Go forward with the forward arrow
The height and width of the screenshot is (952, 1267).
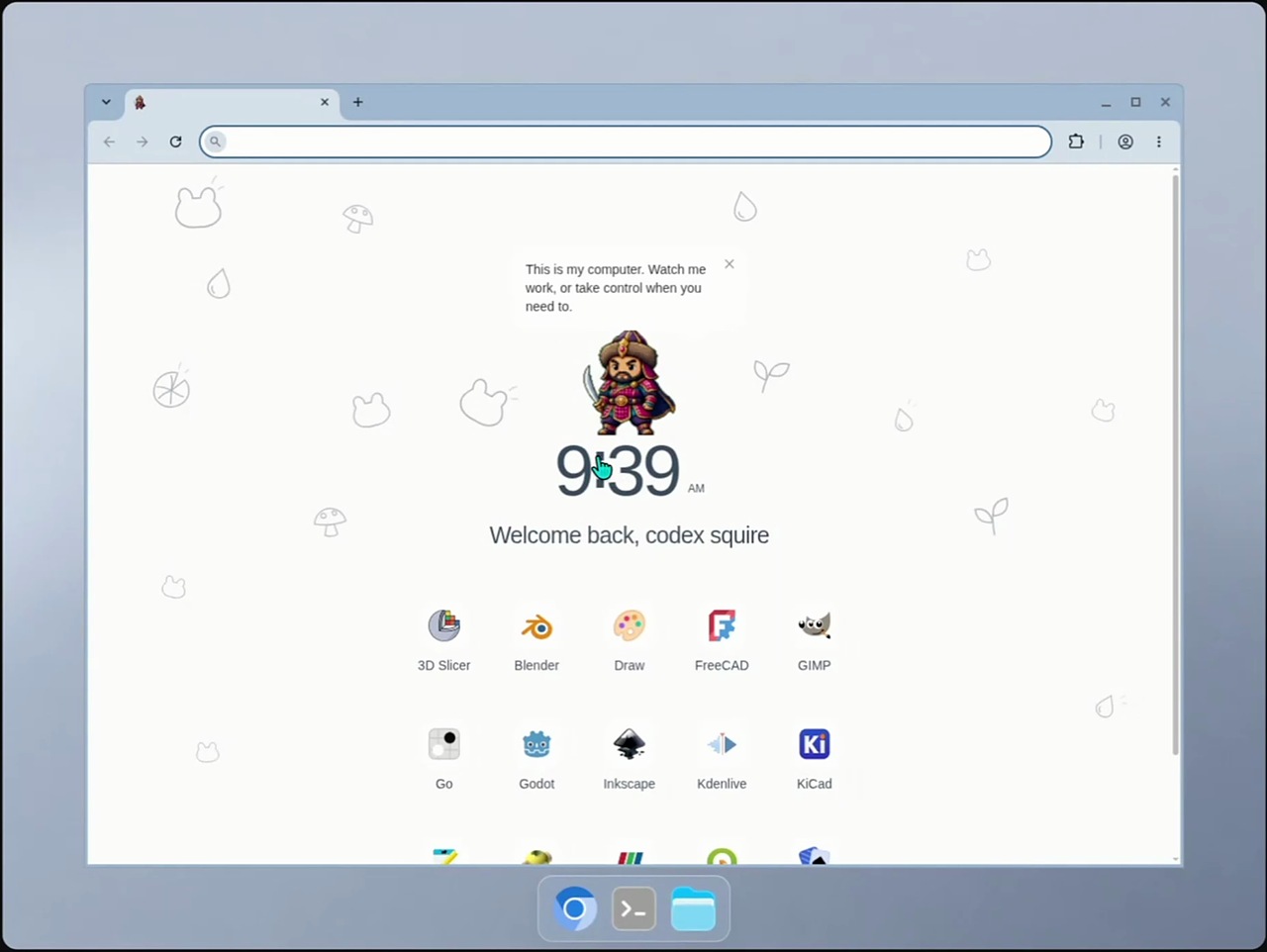pos(143,142)
